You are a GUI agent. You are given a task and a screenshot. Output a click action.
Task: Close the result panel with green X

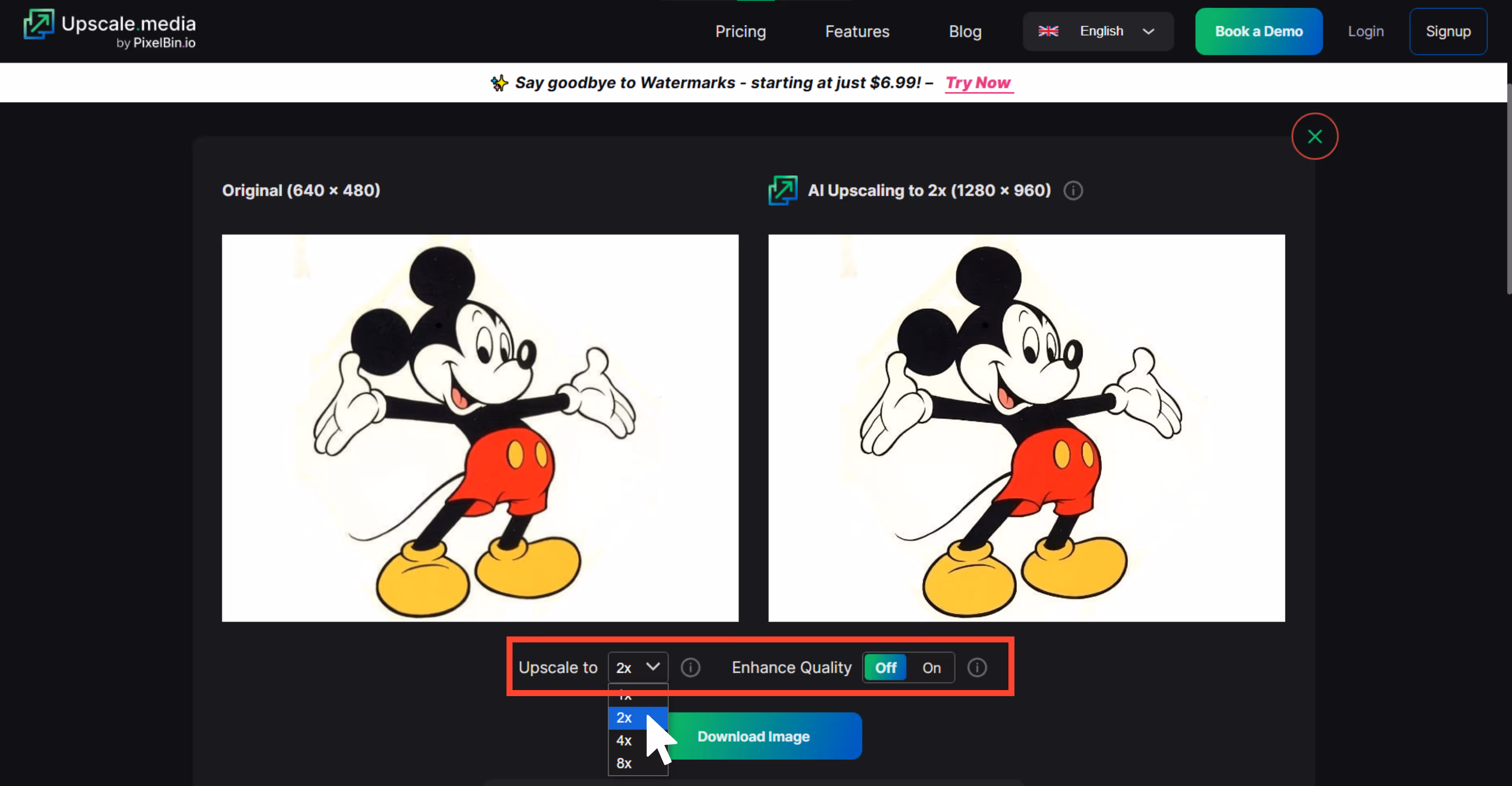[1314, 137]
